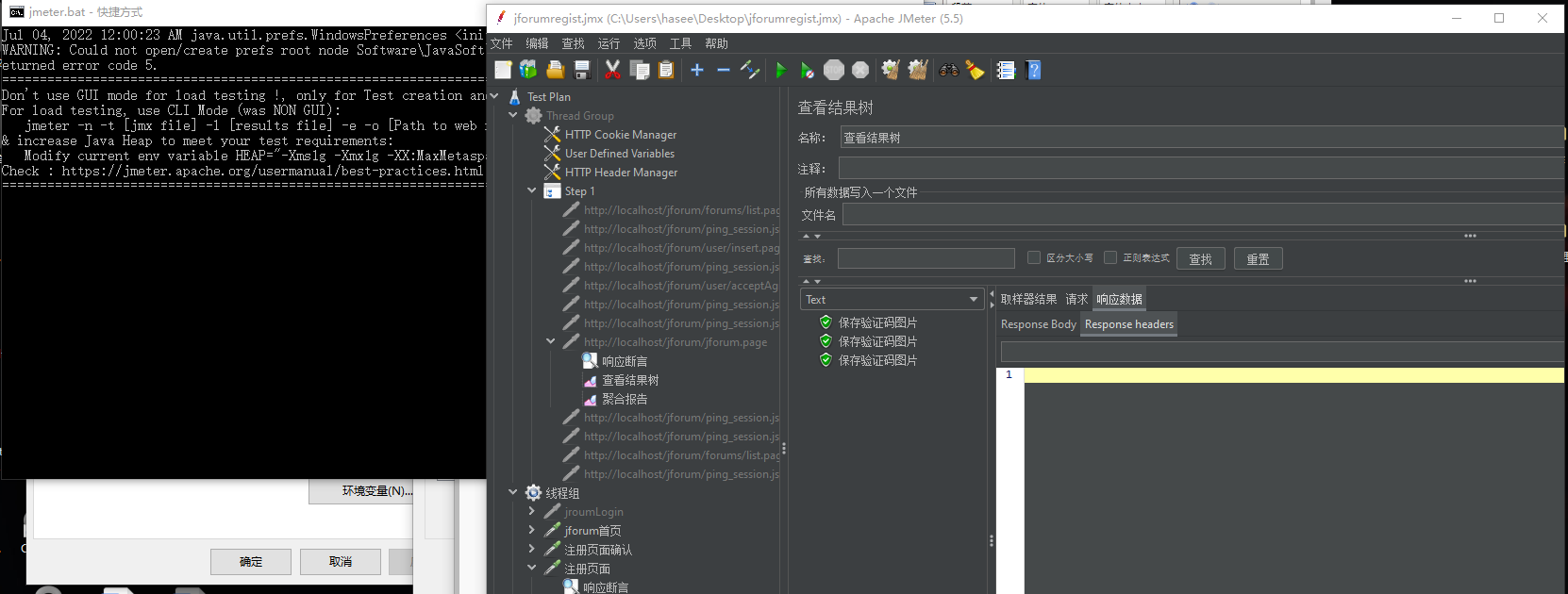1568x594 pixels.
Task: Collapse the Thread Group node
Action: click(x=513, y=115)
